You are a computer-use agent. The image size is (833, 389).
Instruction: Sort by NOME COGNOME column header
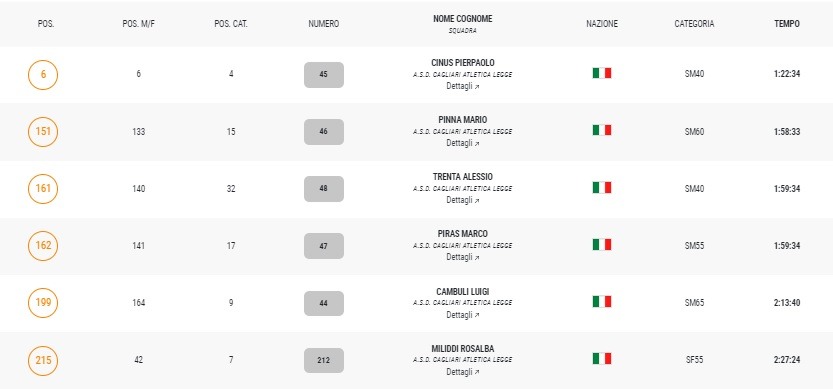462,19
